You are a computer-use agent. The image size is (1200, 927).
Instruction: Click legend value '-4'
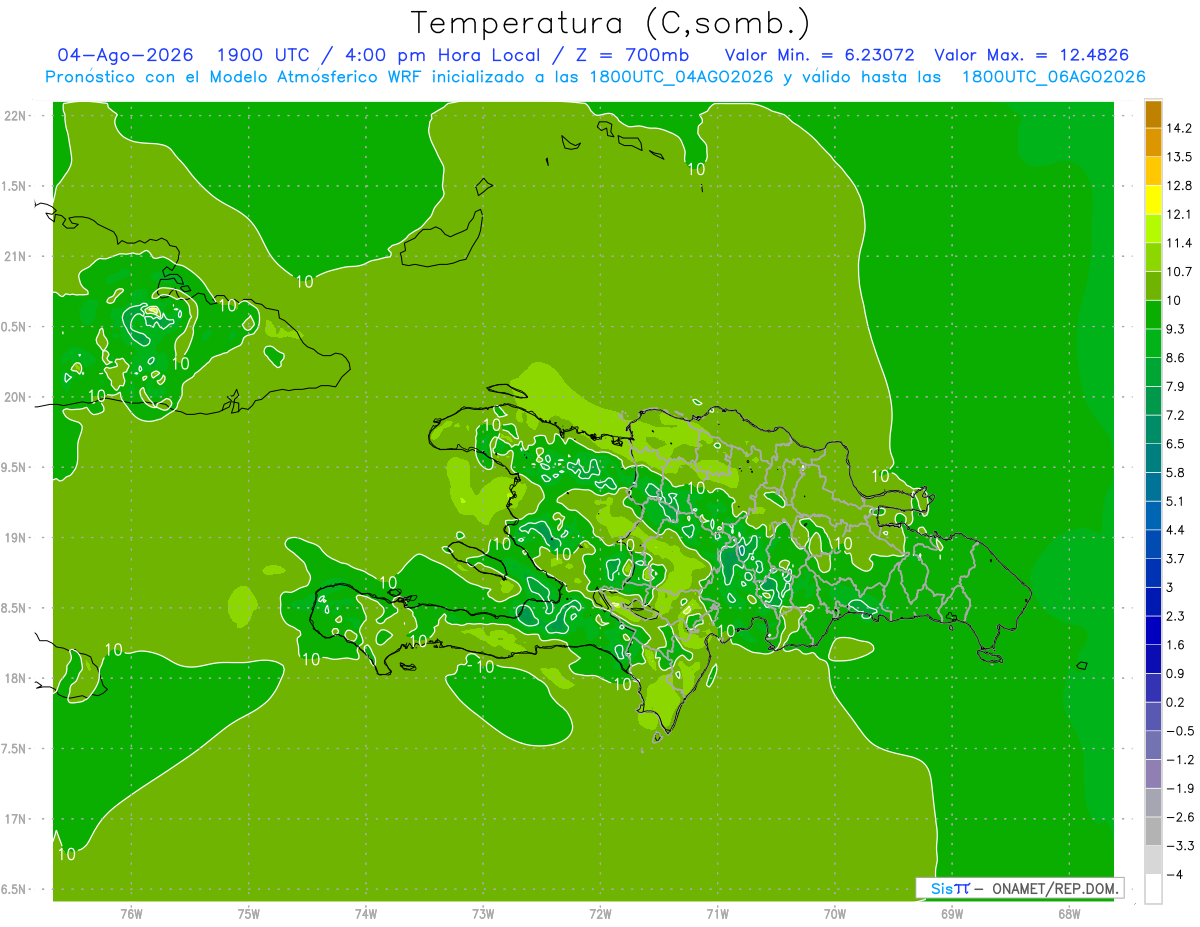click(1176, 874)
